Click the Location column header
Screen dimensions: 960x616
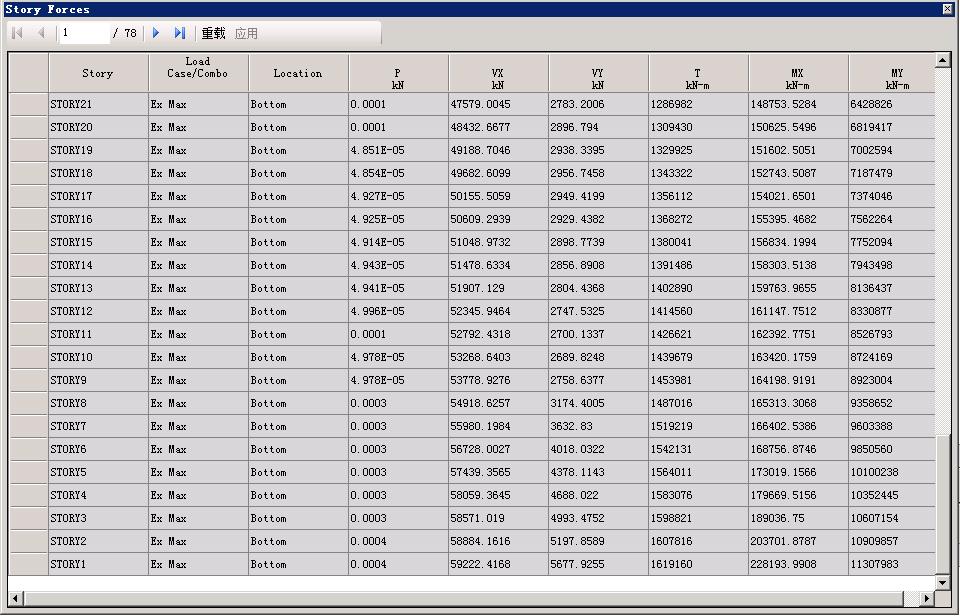point(298,73)
